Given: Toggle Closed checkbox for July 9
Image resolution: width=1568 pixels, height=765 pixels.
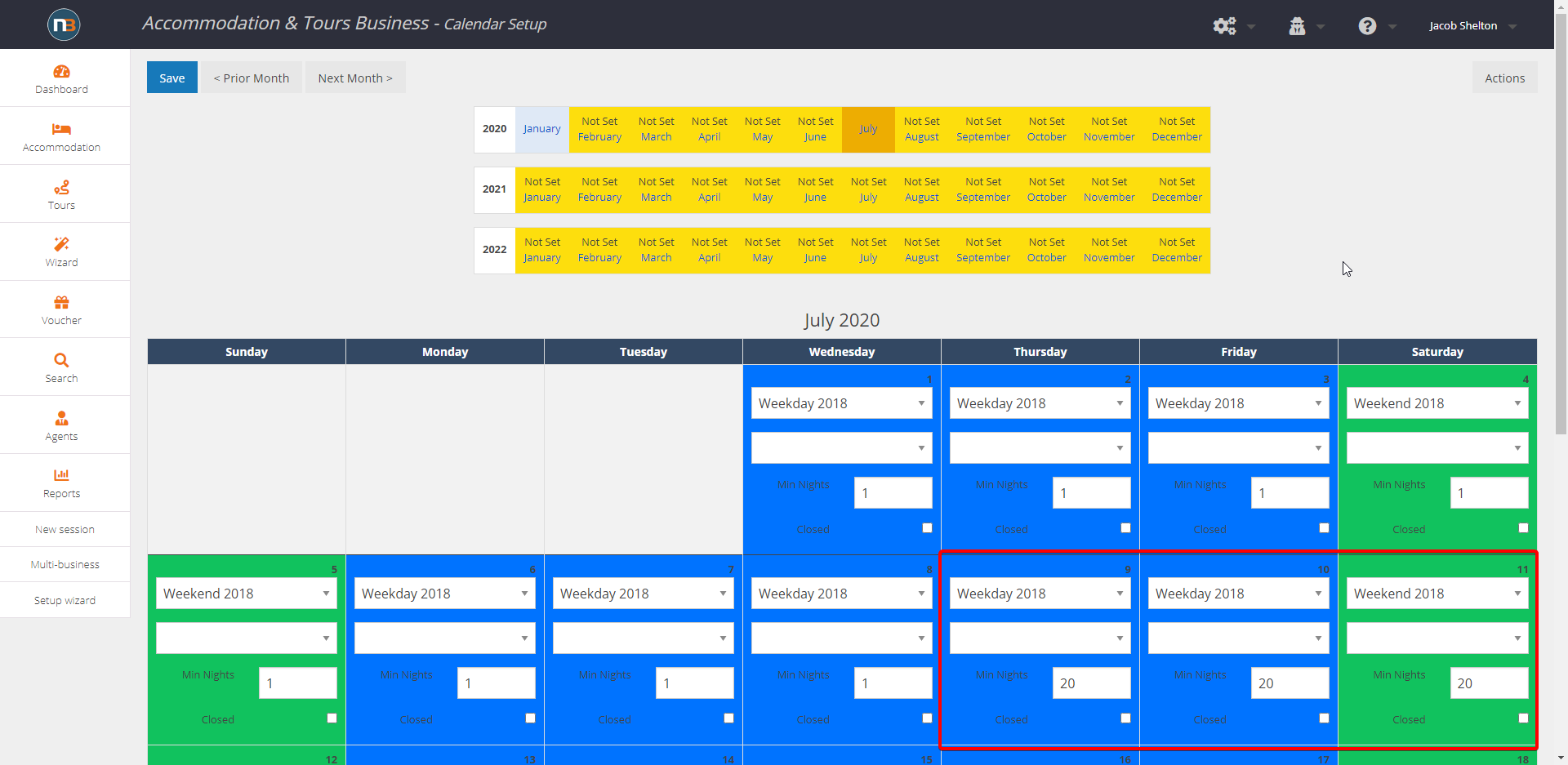Looking at the screenshot, I should point(1125,718).
